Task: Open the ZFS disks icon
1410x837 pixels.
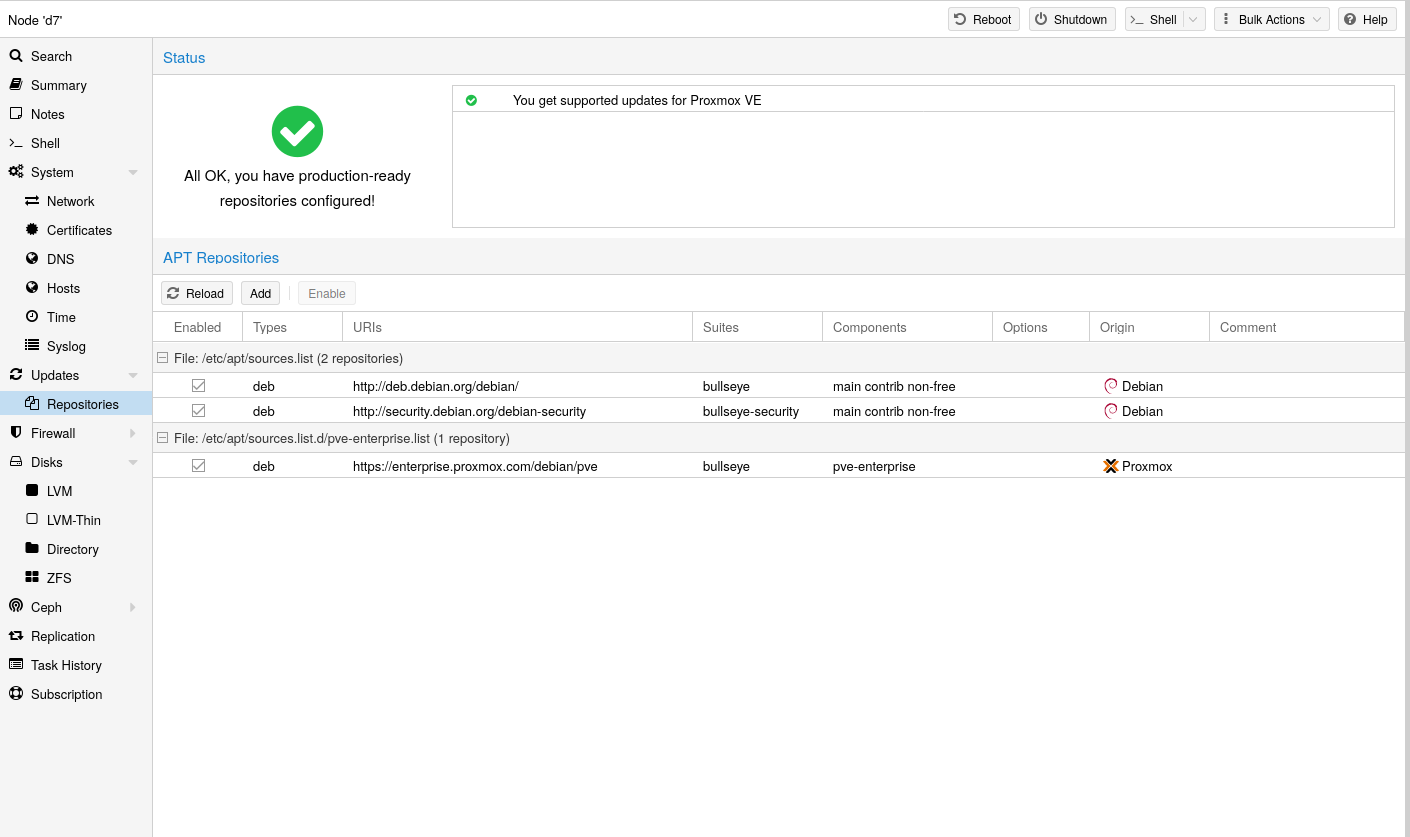Action: [x=32, y=578]
